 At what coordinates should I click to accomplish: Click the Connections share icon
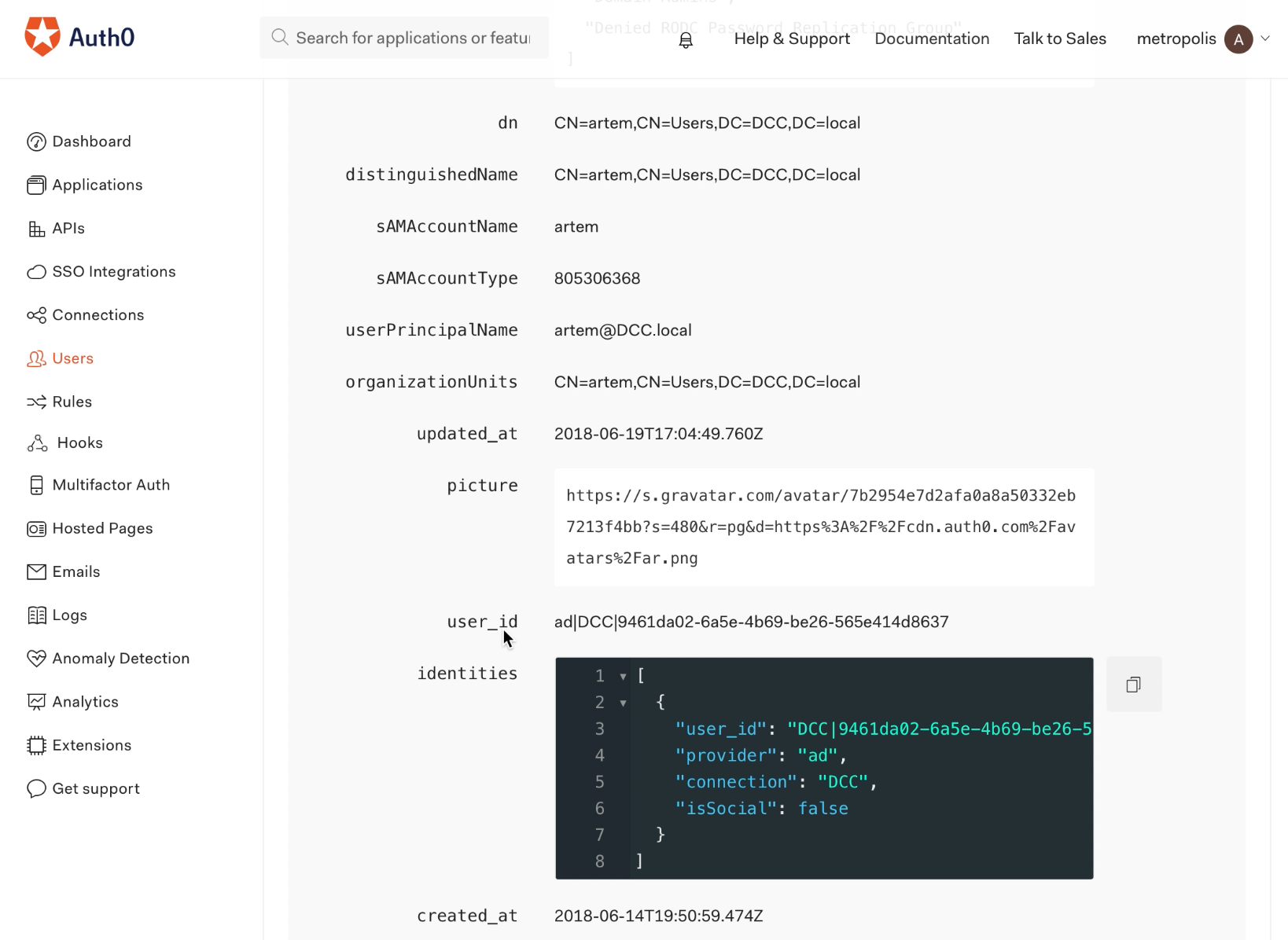(36, 315)
